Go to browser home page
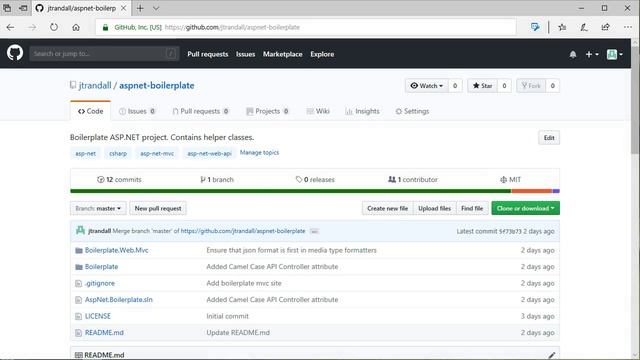640x360 pixels. pyautogui.click(x=76, y=27)
